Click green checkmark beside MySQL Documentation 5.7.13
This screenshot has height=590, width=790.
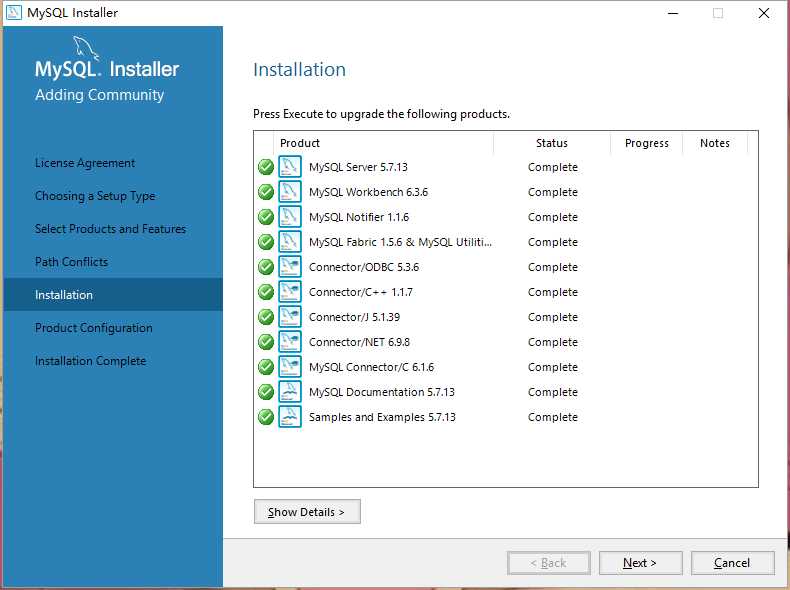click(266, 391)
